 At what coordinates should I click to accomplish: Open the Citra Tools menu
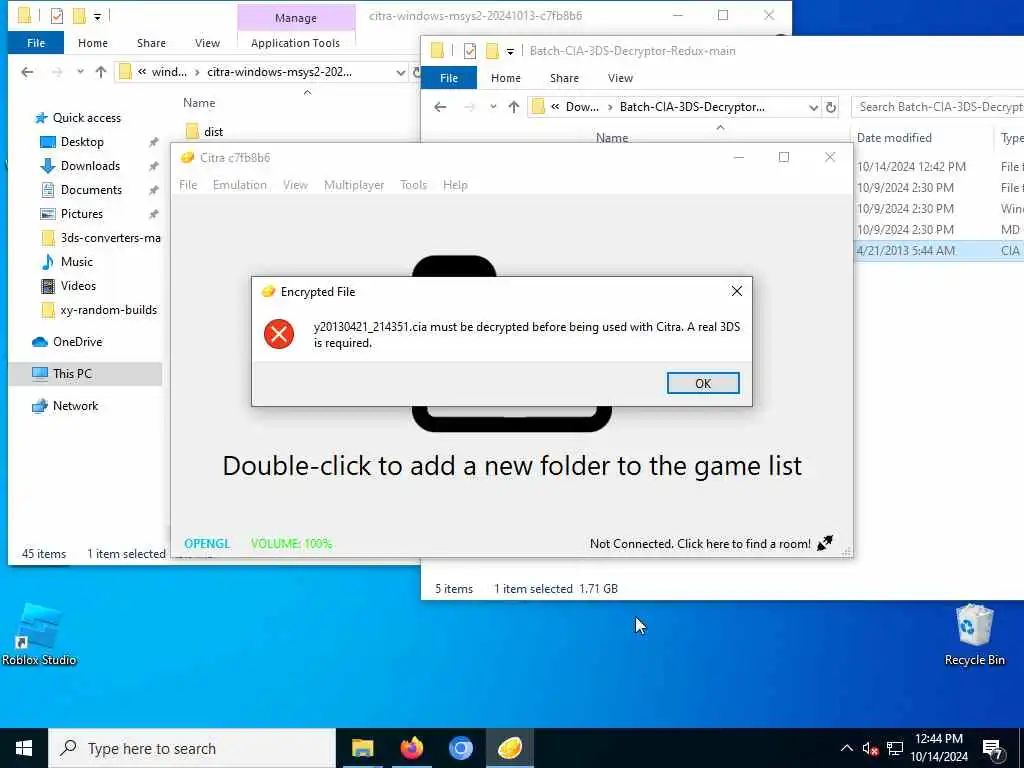[413, 185]
